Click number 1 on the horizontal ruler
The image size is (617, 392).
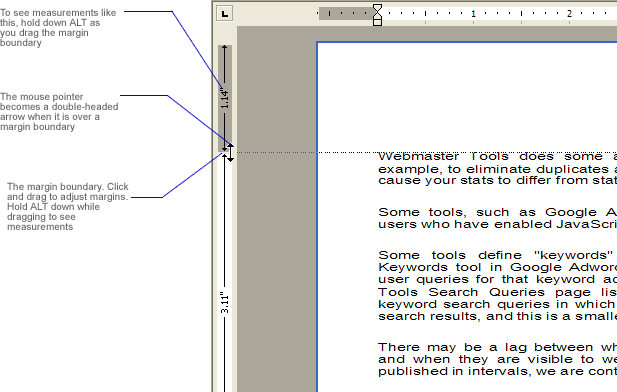point(473,14)
